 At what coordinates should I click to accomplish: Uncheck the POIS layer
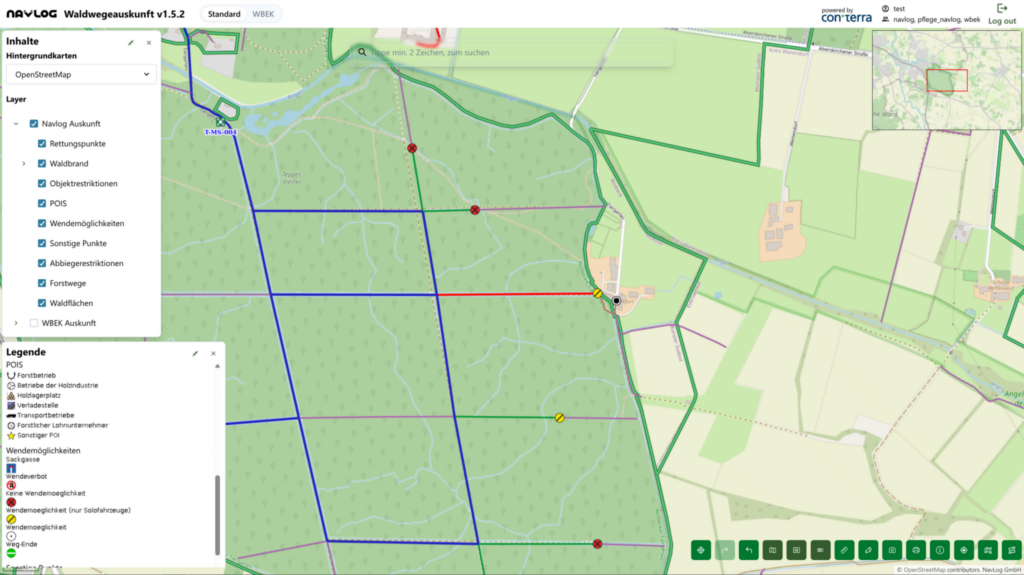click(42, 203)
